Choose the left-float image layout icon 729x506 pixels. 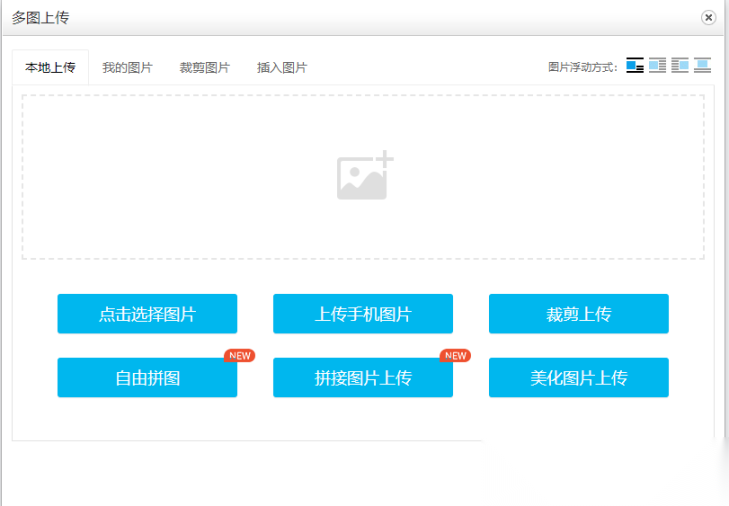pos(657,66)
